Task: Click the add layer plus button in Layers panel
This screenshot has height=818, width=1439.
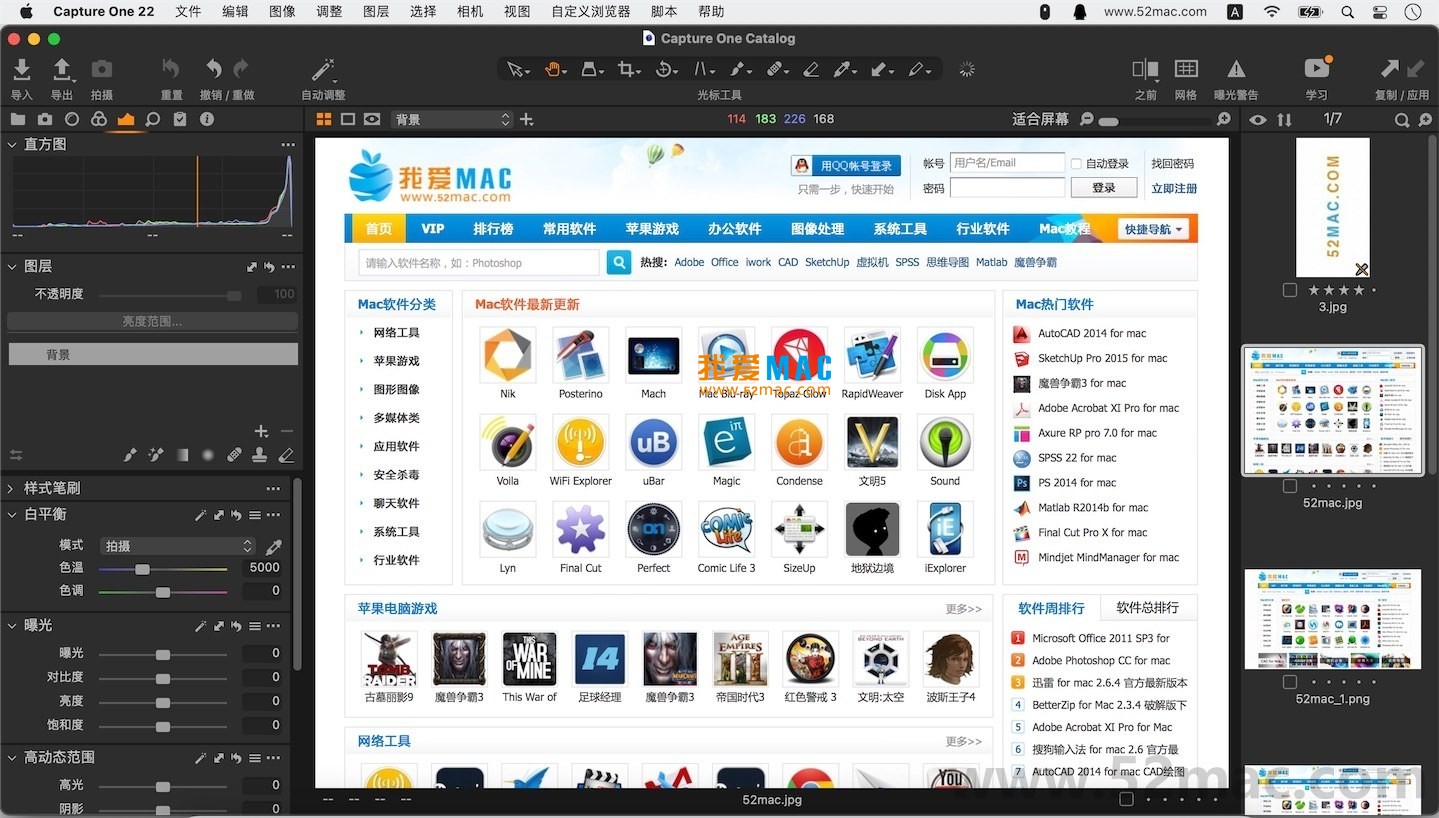Action: pyautogui.click(x=261, y=431)
